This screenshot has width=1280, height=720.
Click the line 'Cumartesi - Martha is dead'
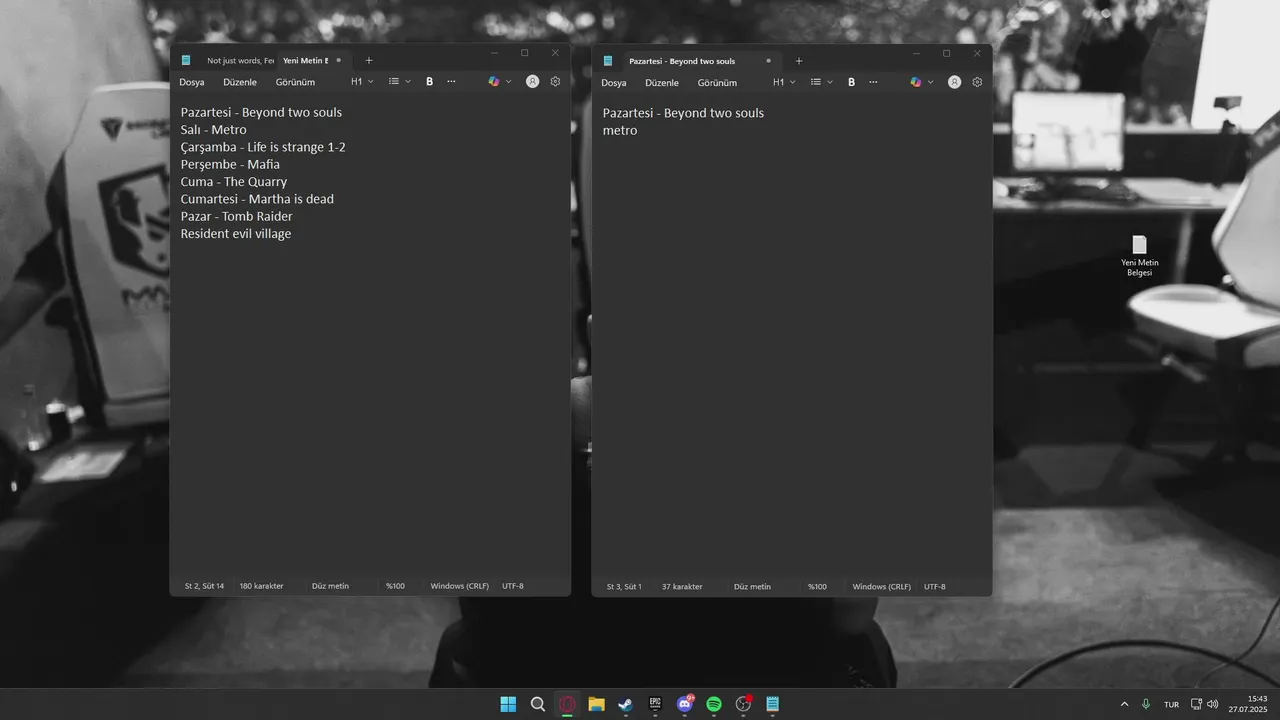(x=257, y=199)
